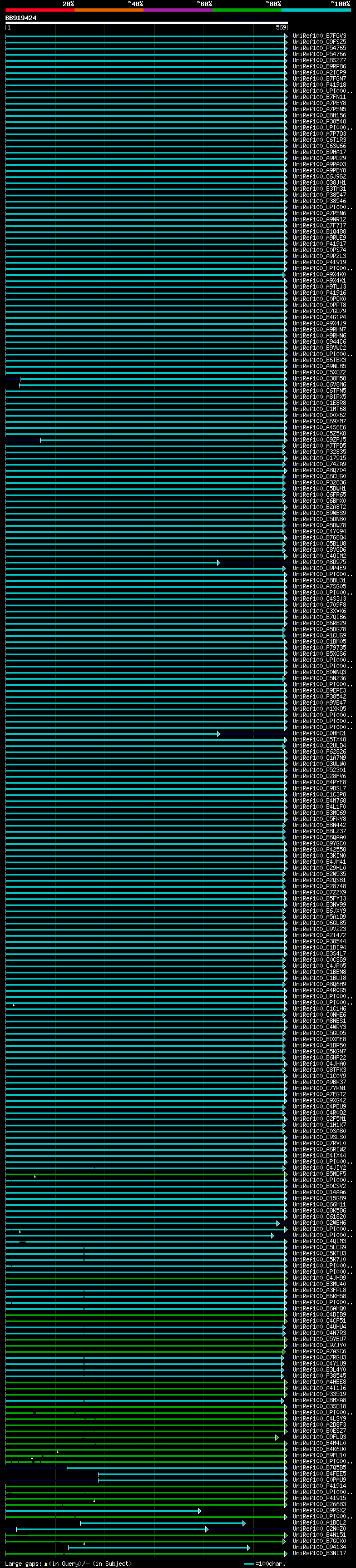Click the alignment bar for UniRef100_Q9PSX2
Viewport: 356px width, 1568px height.
(x=103, y=1511)
